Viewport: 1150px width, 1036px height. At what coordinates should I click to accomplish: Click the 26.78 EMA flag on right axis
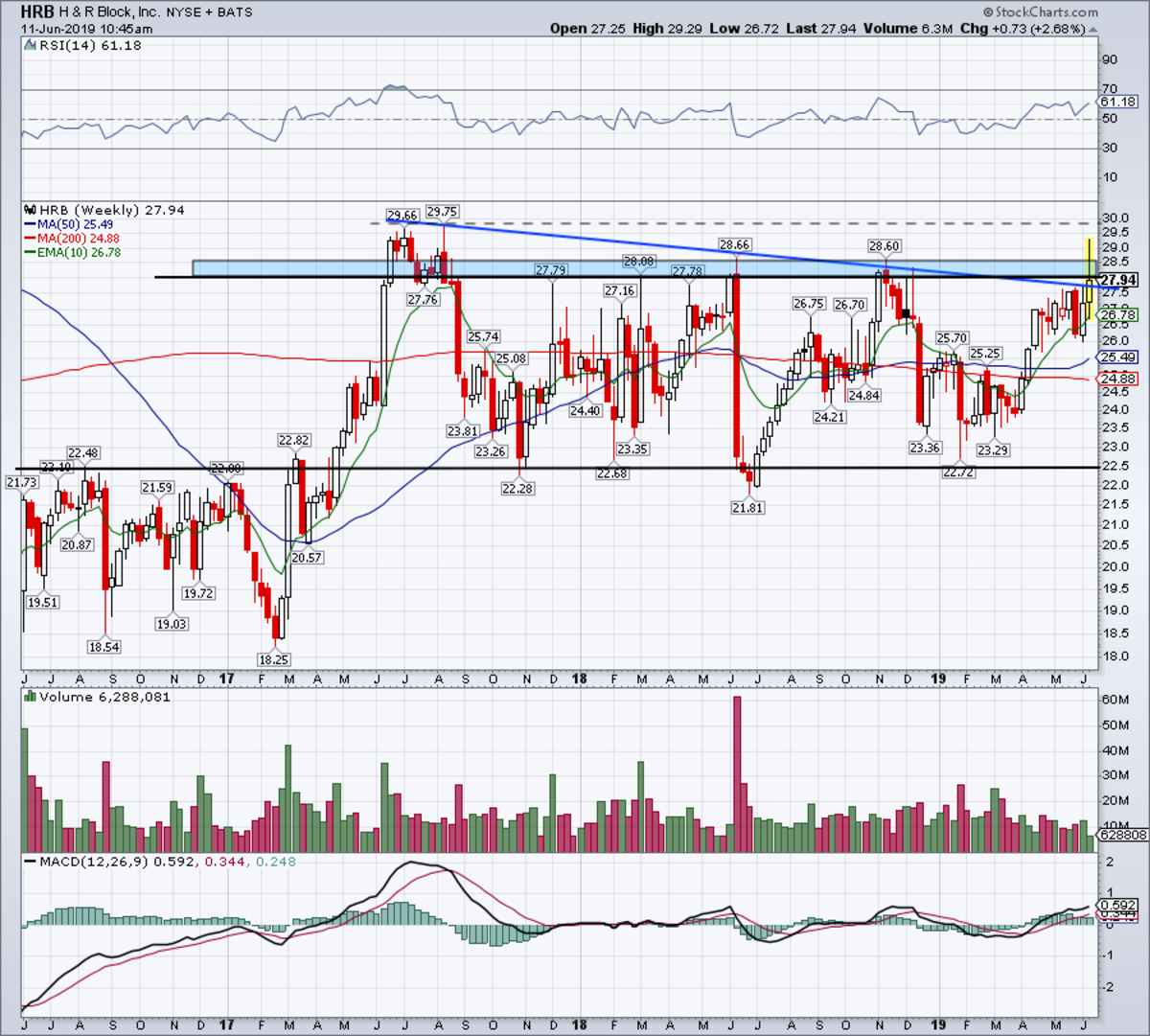point(1117,314)
